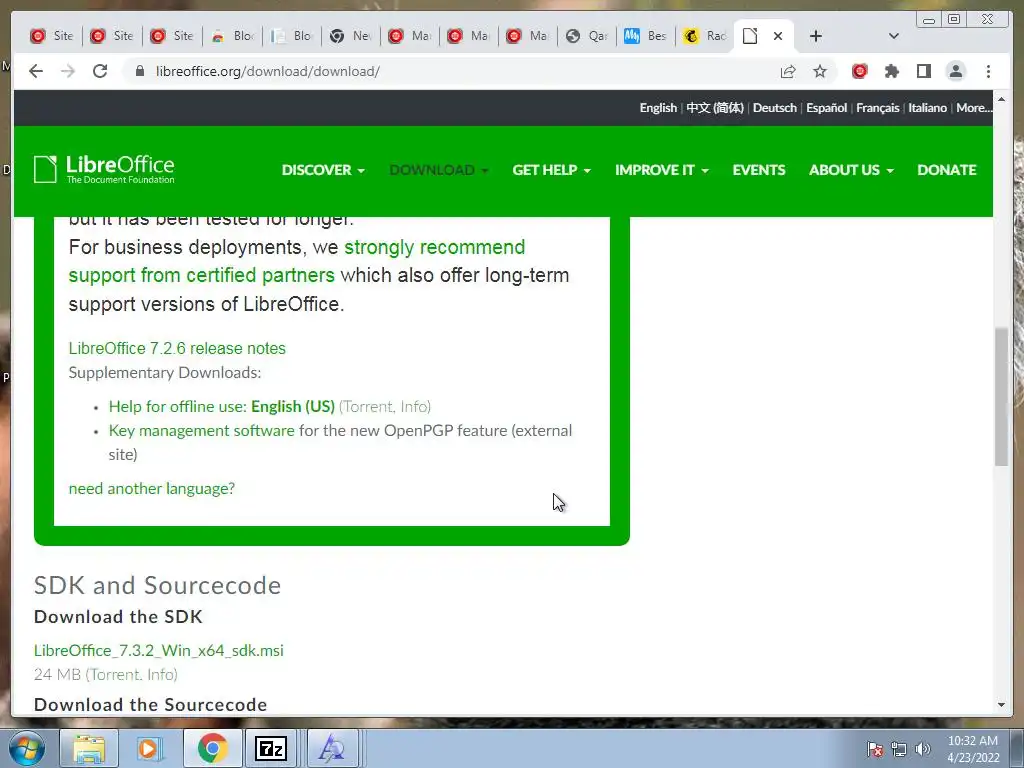Toggle the browser side panel icon

pos(923,71)
